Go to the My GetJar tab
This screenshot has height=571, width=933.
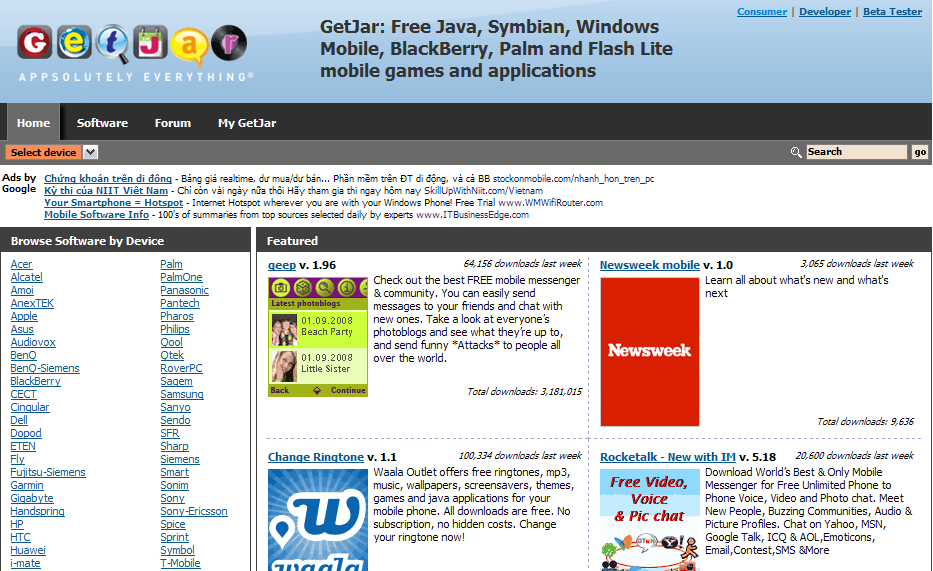point(247,123)
